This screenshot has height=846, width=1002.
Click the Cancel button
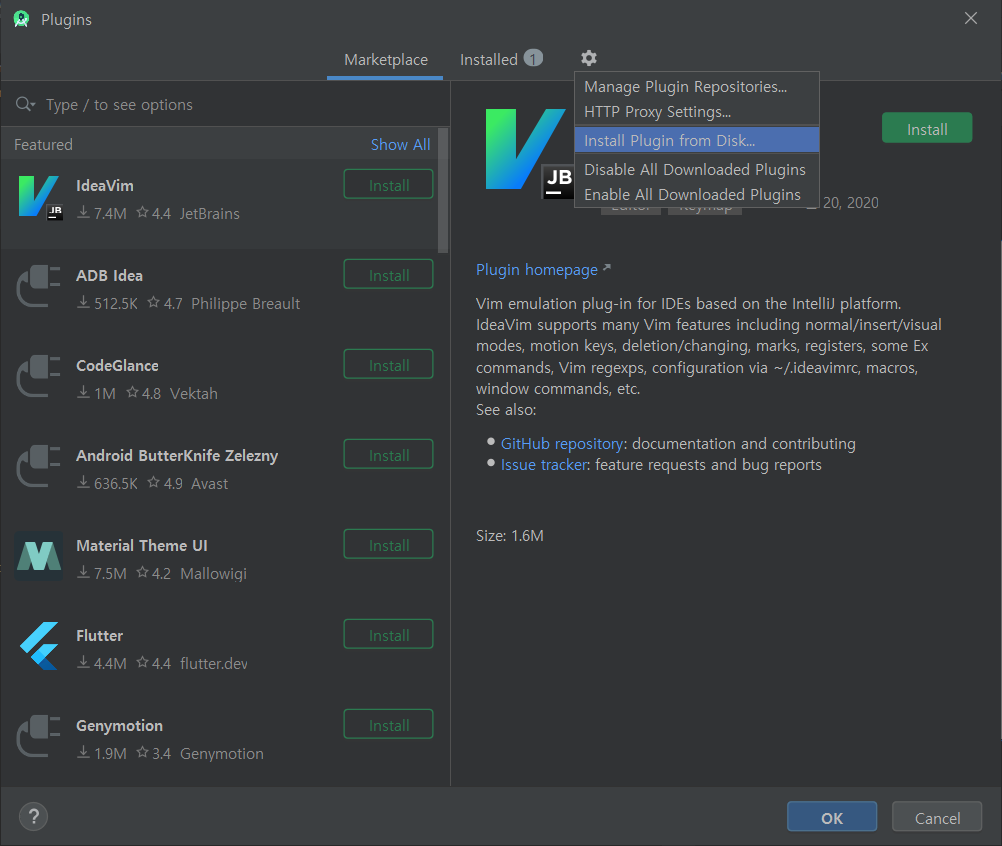[937, 817]
